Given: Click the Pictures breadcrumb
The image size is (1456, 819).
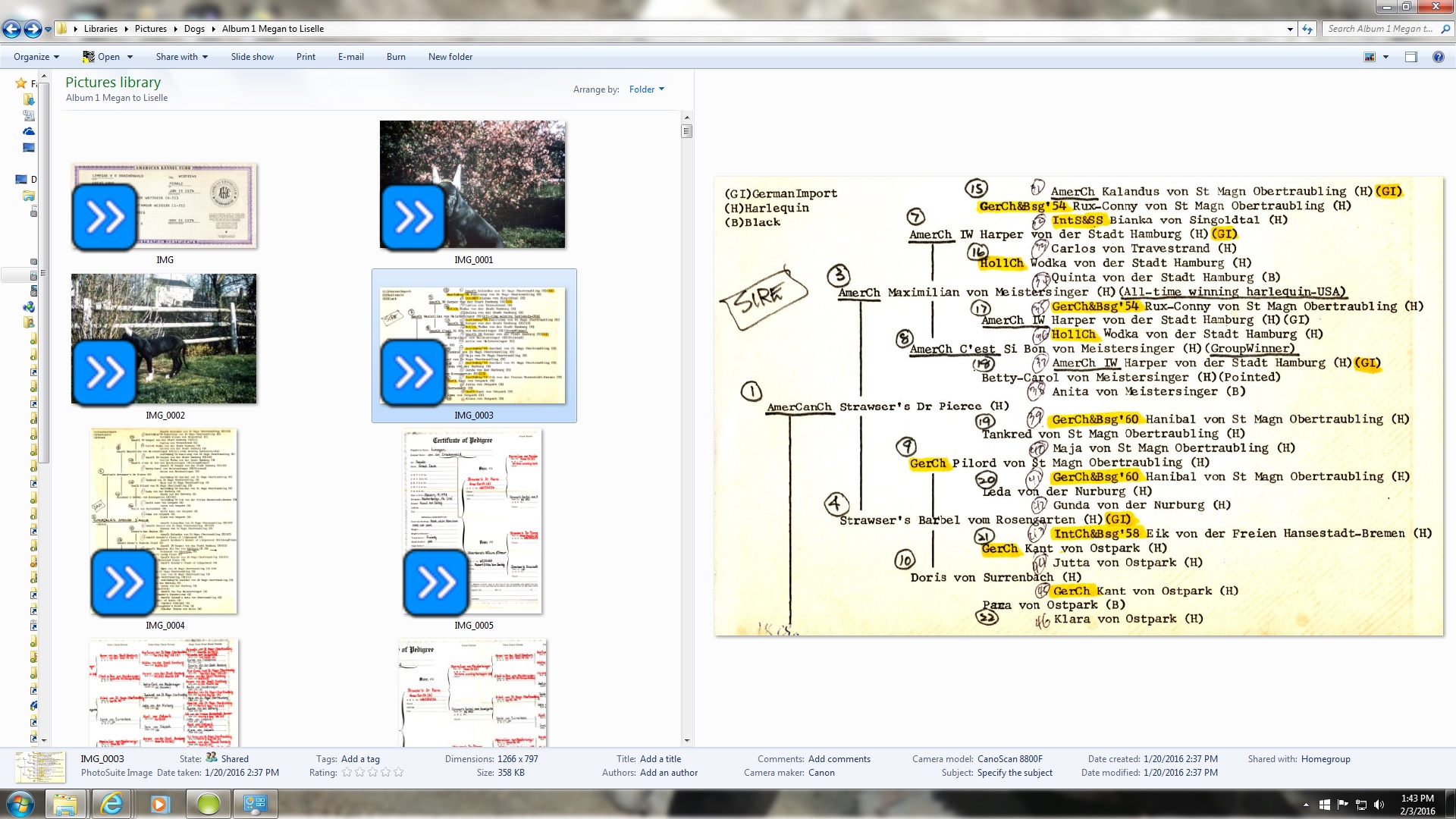Looking at the screenshot, I should pos(150,29).
